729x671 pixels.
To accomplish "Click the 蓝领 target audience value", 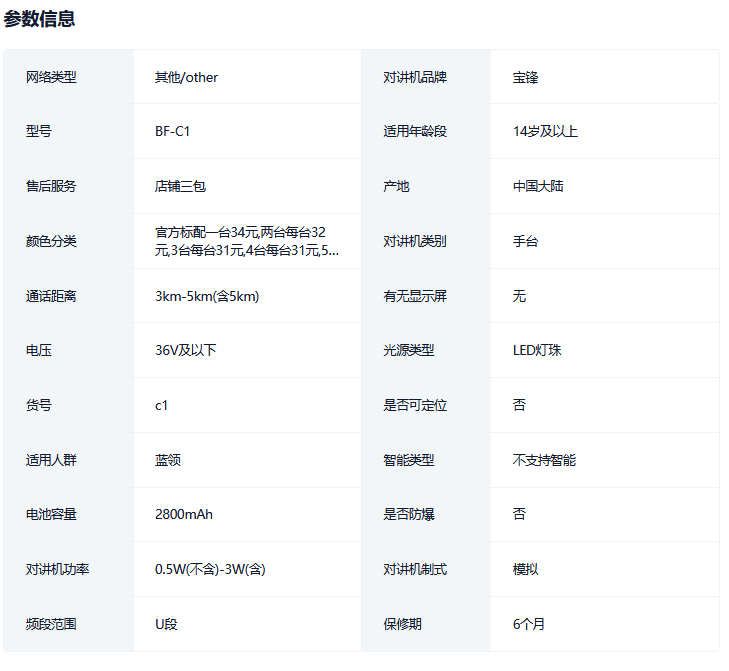I will point(168,460).
